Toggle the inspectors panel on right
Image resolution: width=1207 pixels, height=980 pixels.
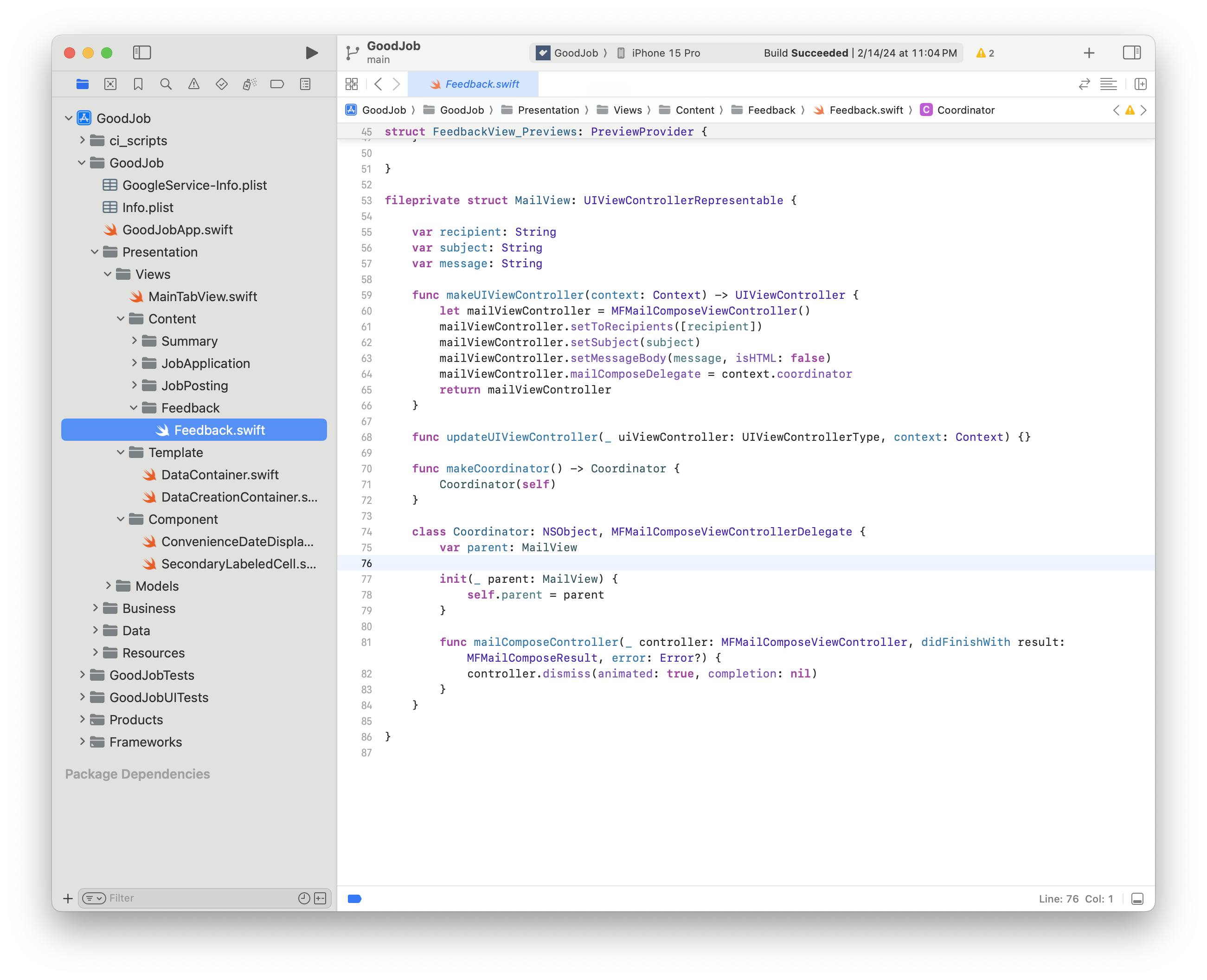(x=1131, y=53)
